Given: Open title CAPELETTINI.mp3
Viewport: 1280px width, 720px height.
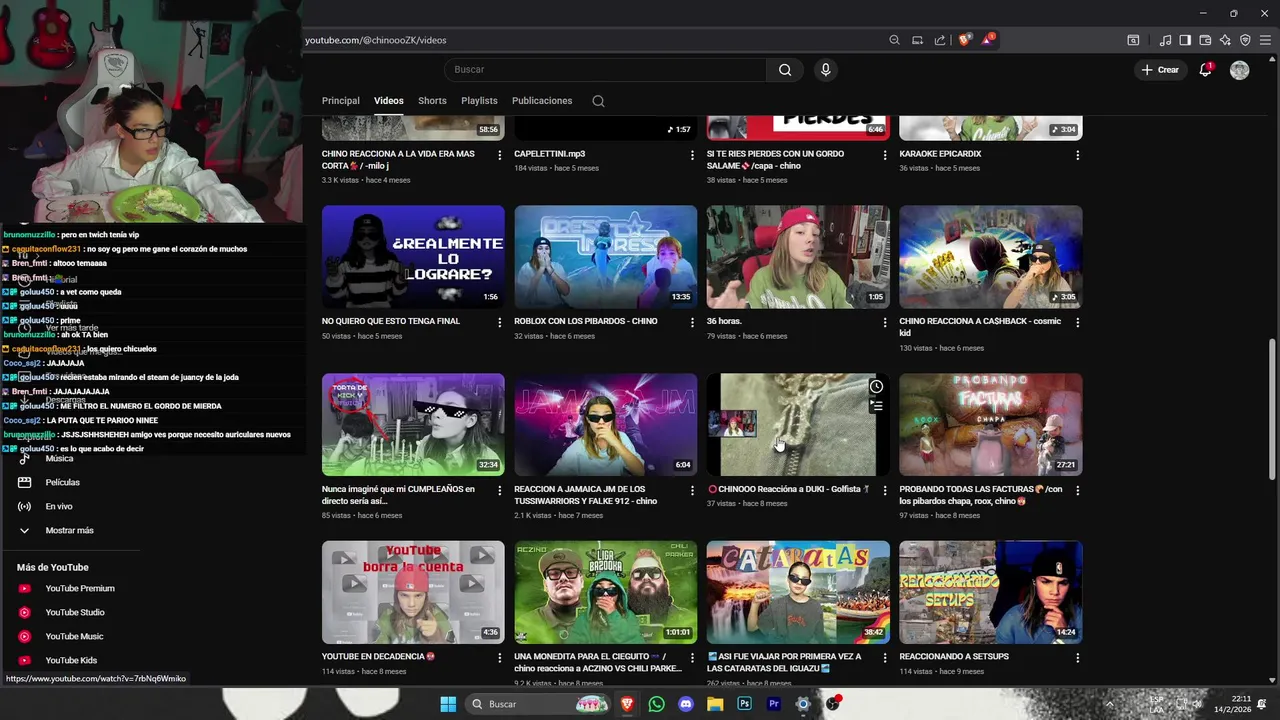Looking at the screenshot, I should [549, 154].
